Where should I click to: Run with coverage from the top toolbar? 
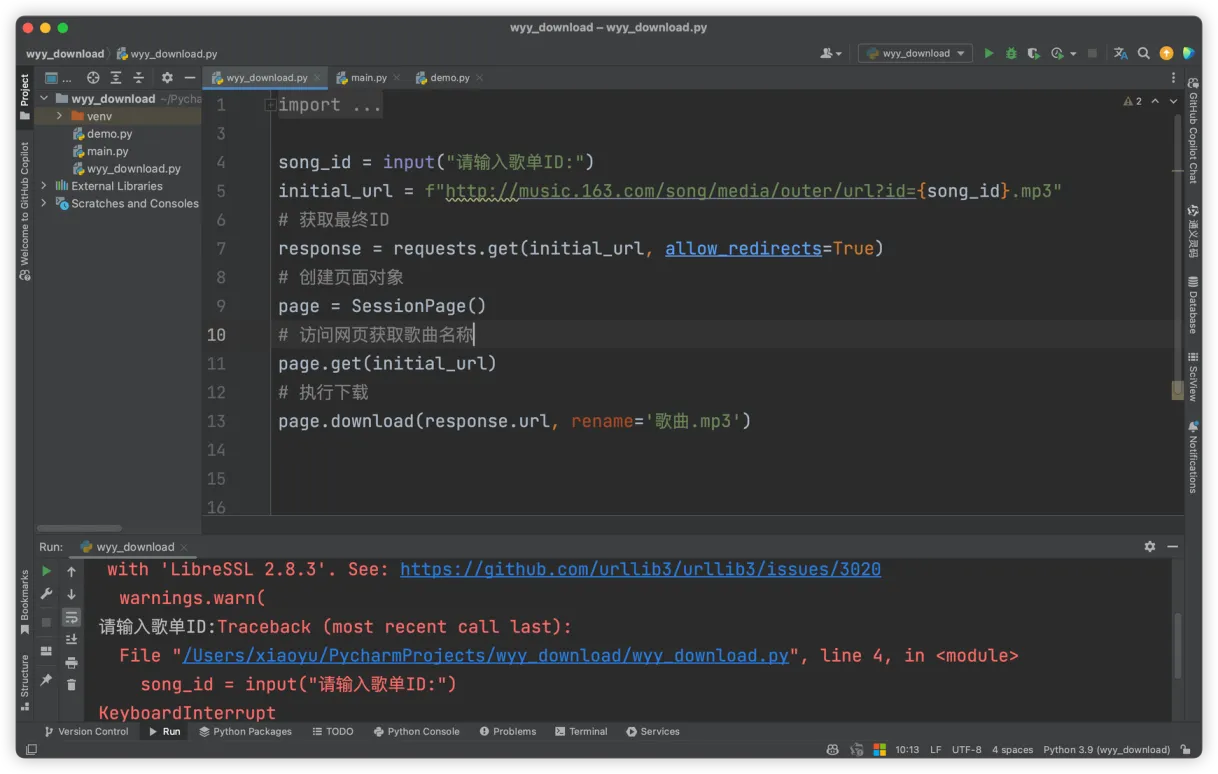pyautogui.click(x=1033, y=53)
